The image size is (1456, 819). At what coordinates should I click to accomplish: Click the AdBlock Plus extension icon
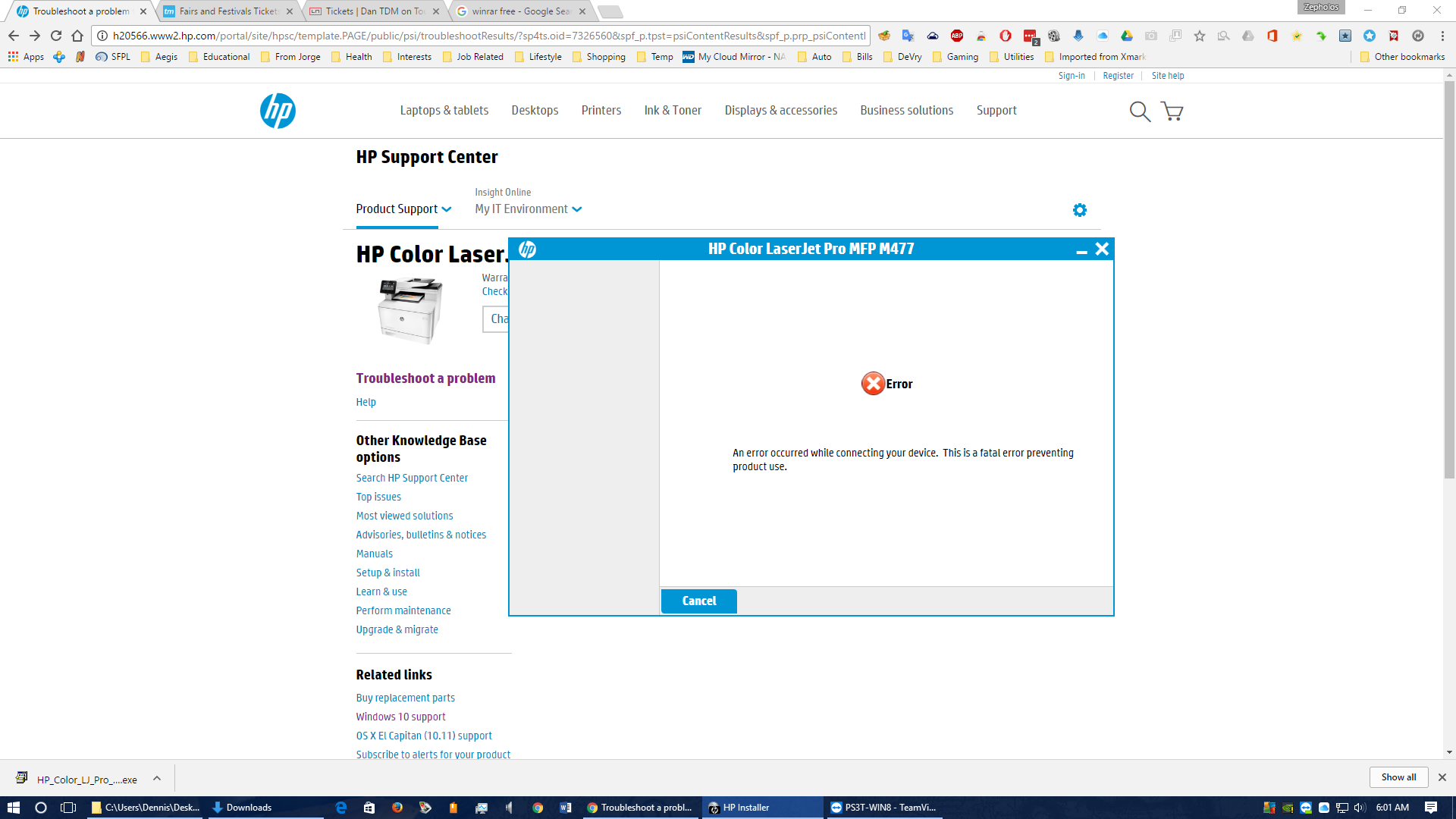coord(957,36)
